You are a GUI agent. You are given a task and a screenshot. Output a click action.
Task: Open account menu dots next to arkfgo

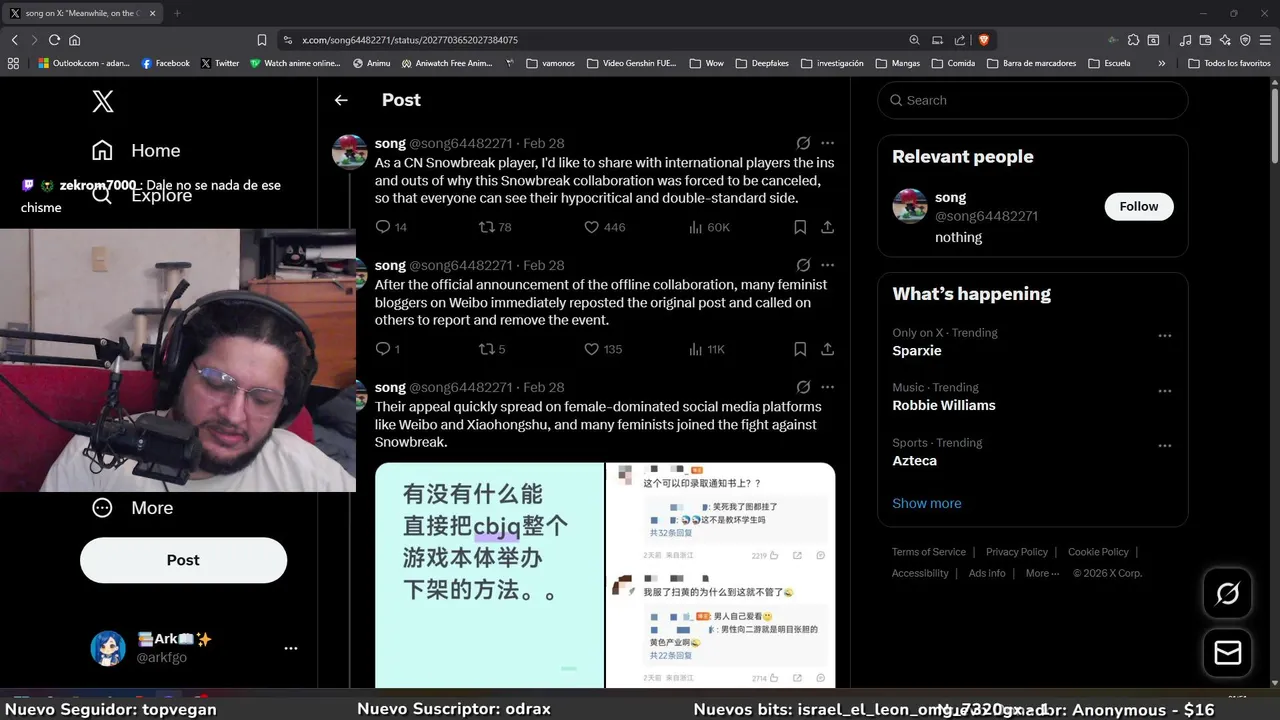(291, 648)
